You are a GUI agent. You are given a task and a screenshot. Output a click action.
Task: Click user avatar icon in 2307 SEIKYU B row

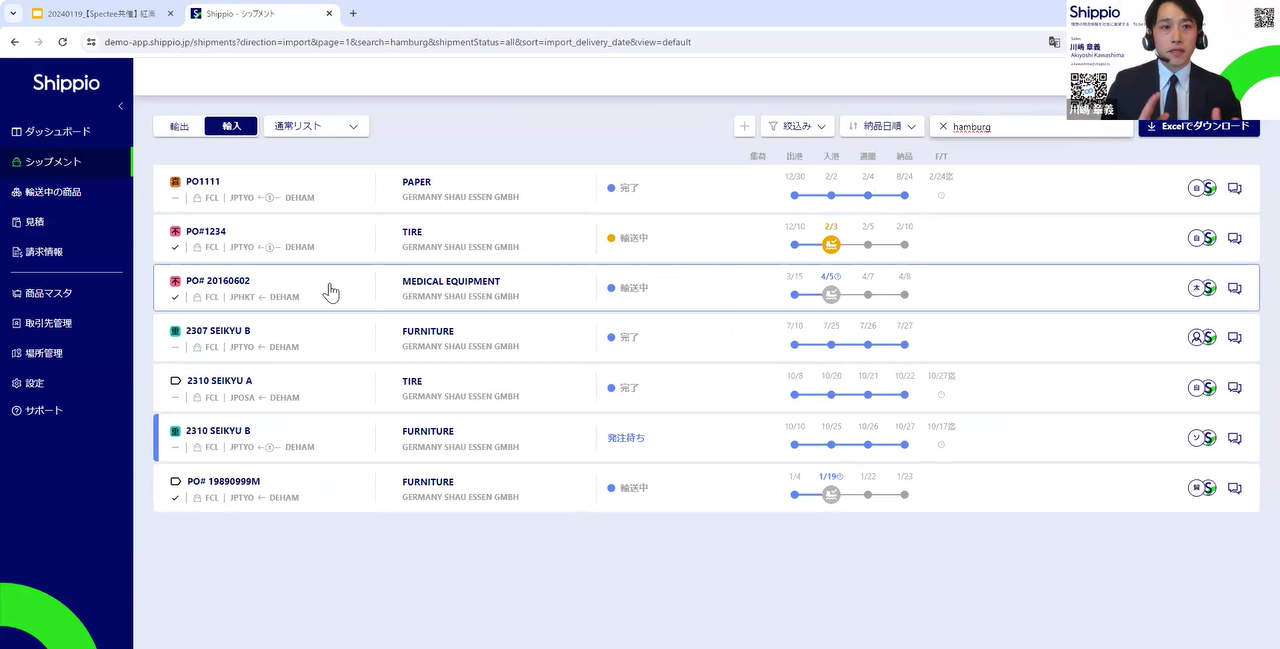pos(1196,338)
